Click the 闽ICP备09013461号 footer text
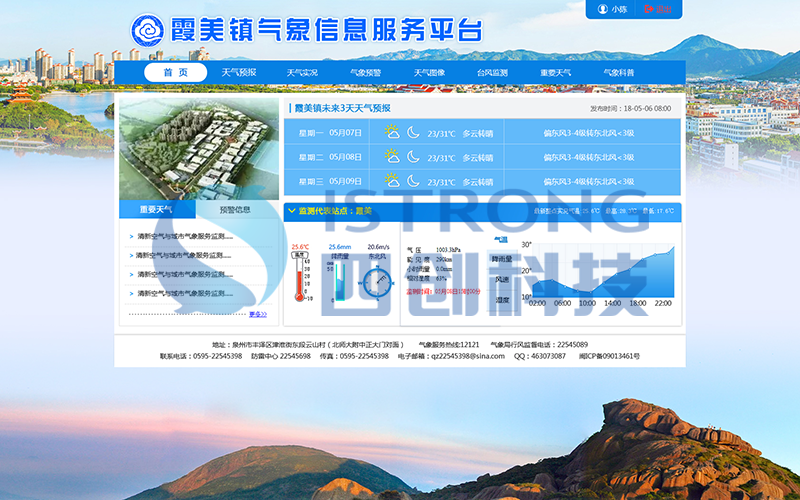 click(609, 356)
